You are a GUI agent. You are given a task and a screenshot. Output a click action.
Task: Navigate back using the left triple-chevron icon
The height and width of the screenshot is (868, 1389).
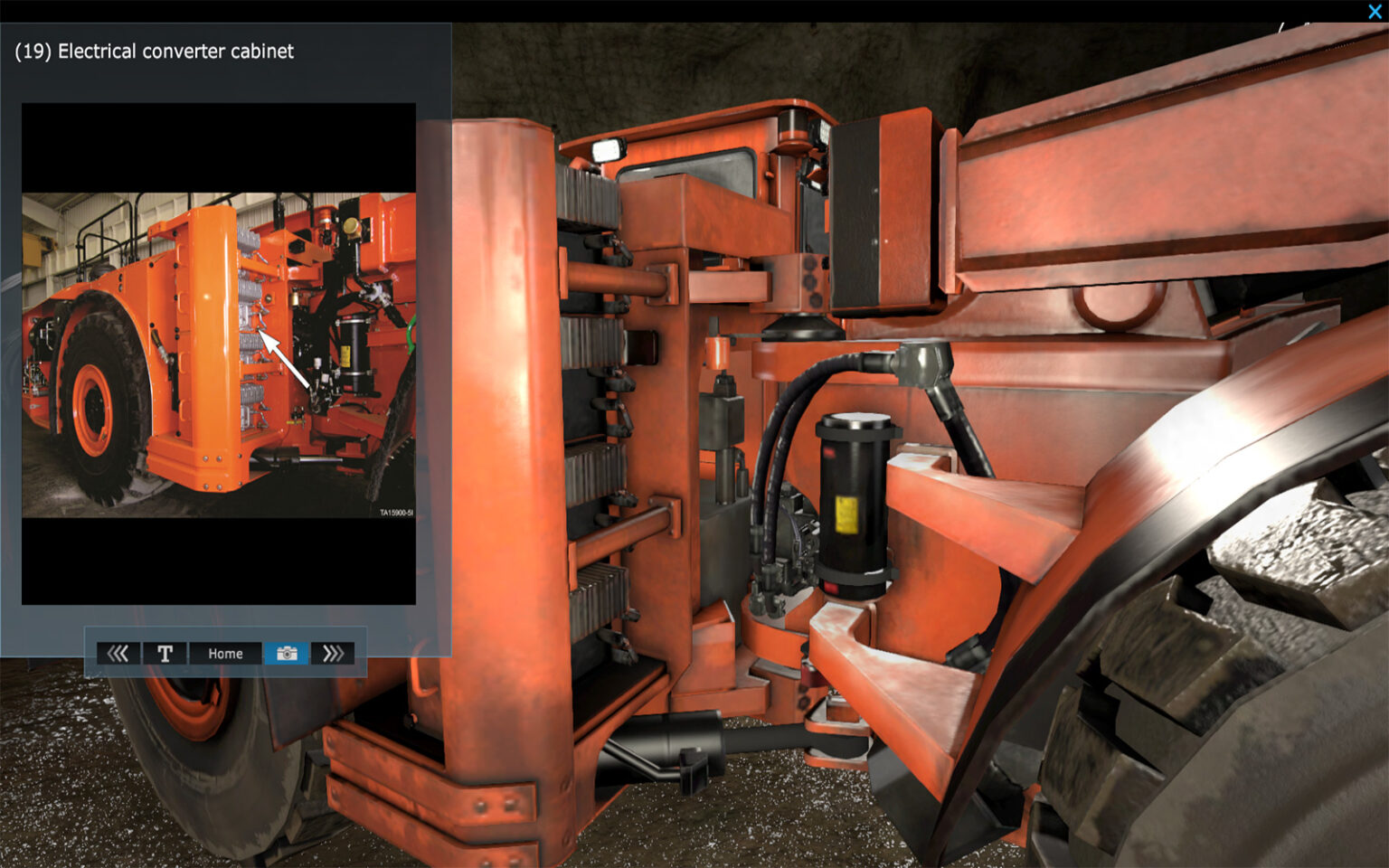coord(118,653)
